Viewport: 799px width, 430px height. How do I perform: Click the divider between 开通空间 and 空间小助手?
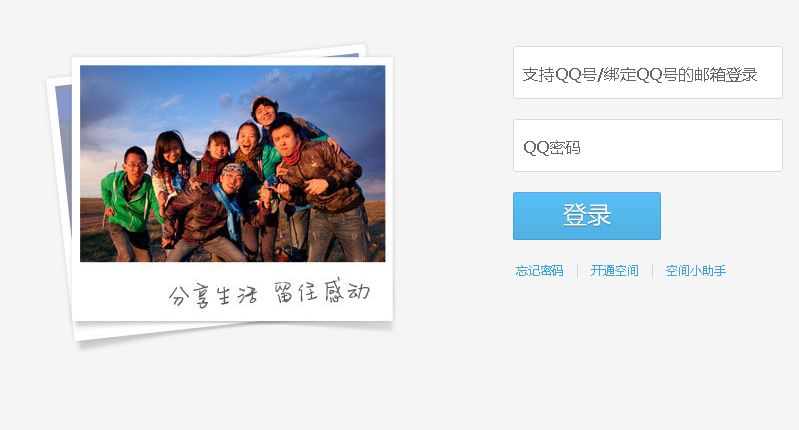coord(652,271)
